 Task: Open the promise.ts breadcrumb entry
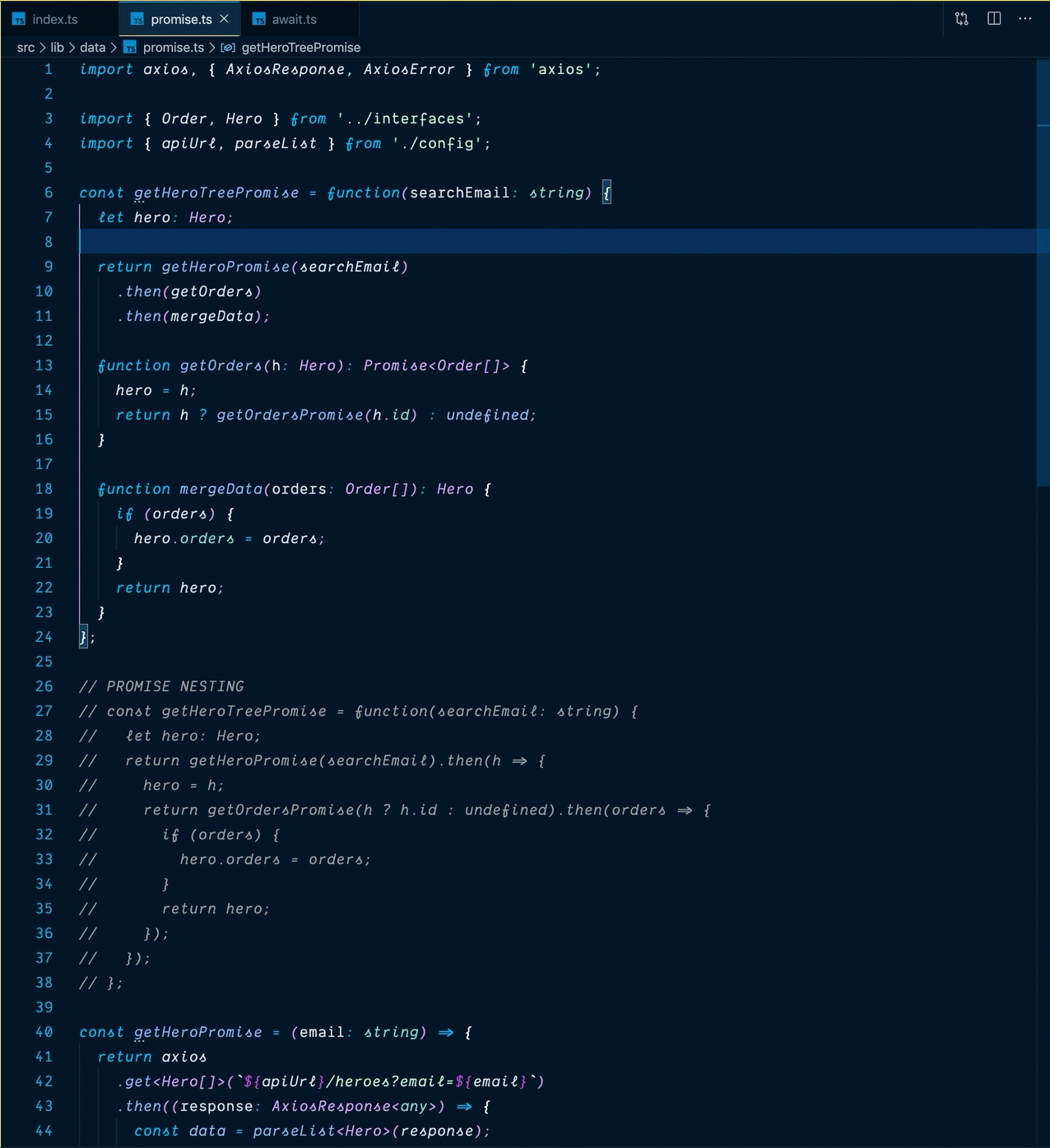point(174,48)
